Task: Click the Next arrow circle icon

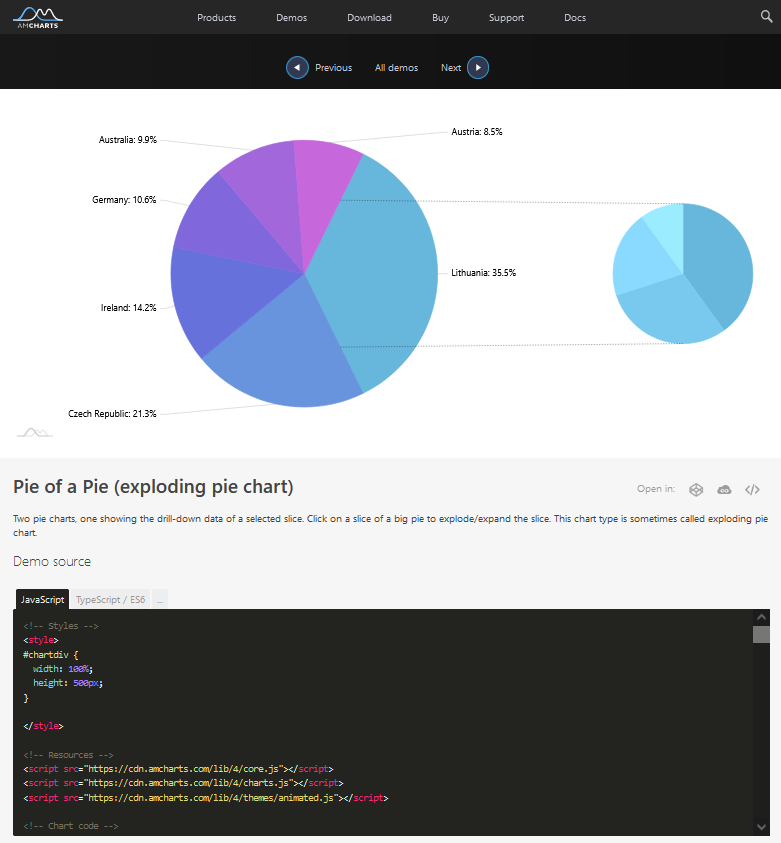Action: click(x=478, y=68)
